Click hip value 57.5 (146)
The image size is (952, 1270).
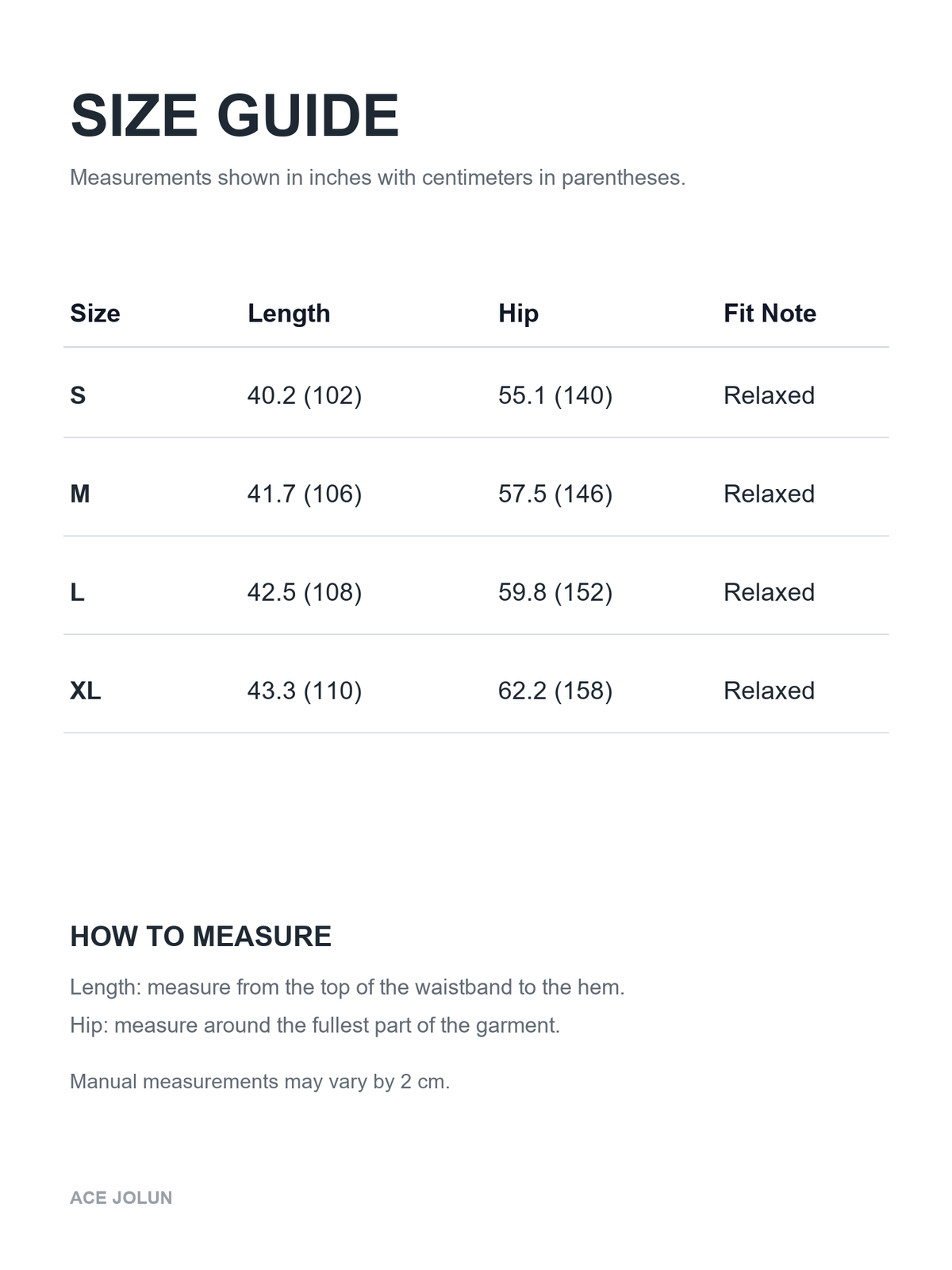click(555, 494)
